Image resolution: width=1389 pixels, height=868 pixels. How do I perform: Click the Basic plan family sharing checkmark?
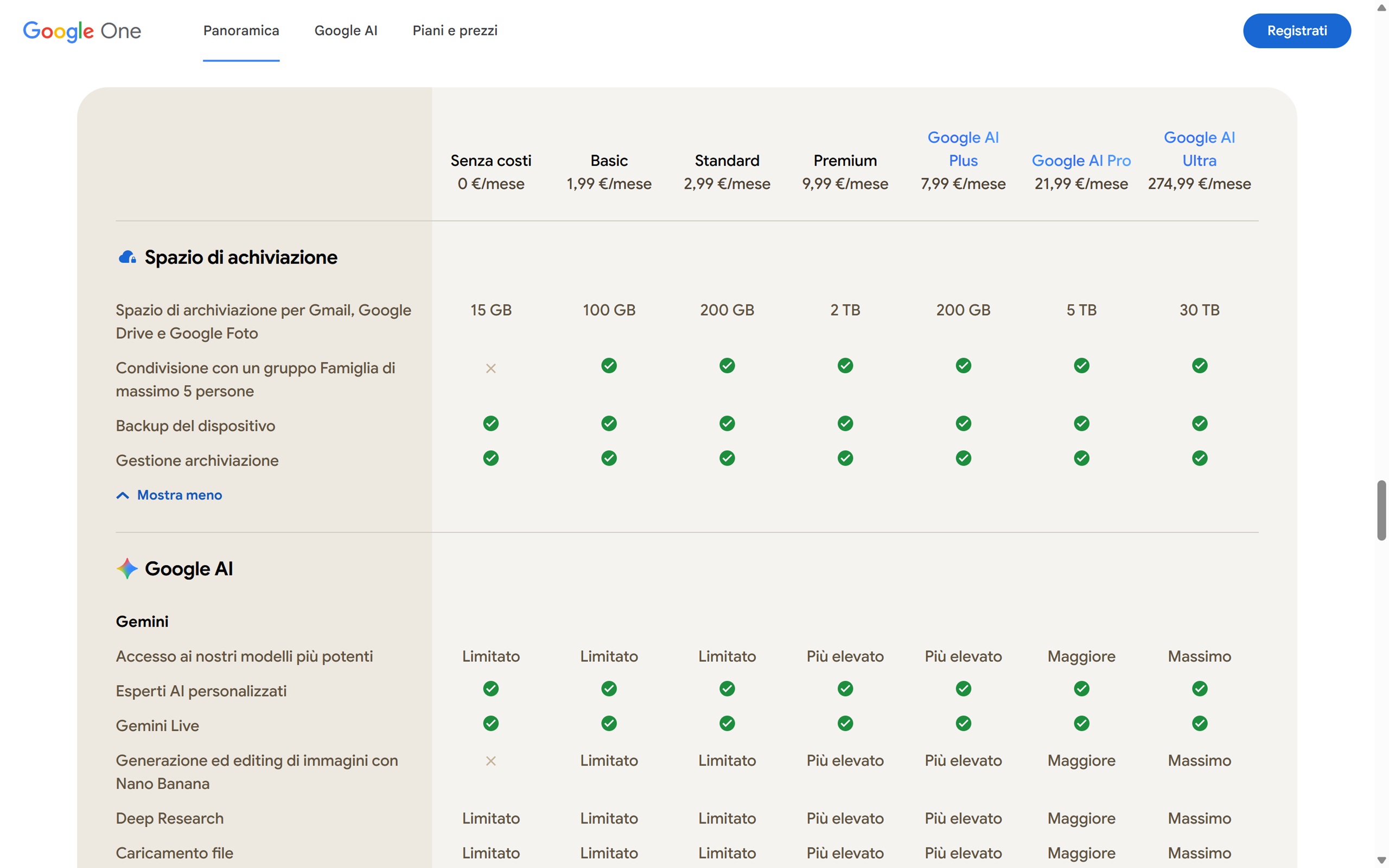tap(609, 366)
